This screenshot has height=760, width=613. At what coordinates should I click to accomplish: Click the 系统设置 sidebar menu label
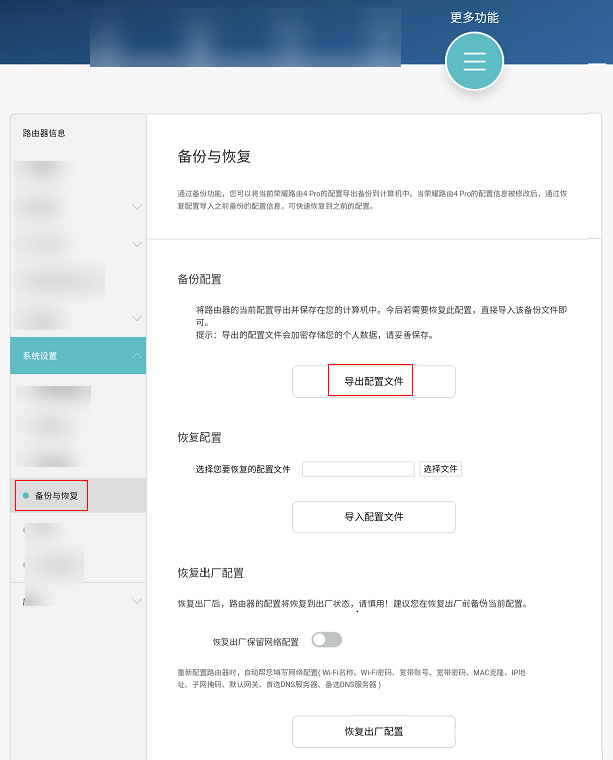point(41,356)
